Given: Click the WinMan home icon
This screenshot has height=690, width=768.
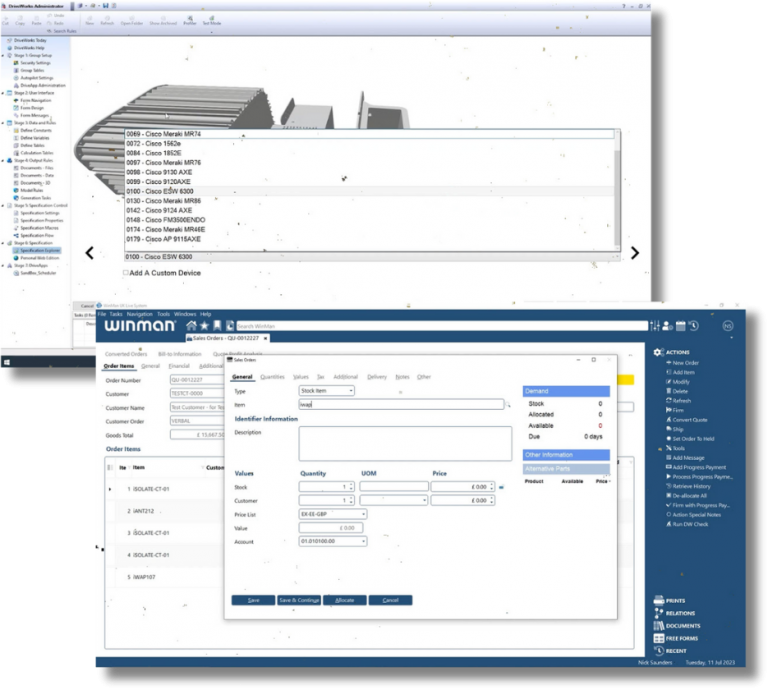Looking at the screenshot, I should click(192, 326).
